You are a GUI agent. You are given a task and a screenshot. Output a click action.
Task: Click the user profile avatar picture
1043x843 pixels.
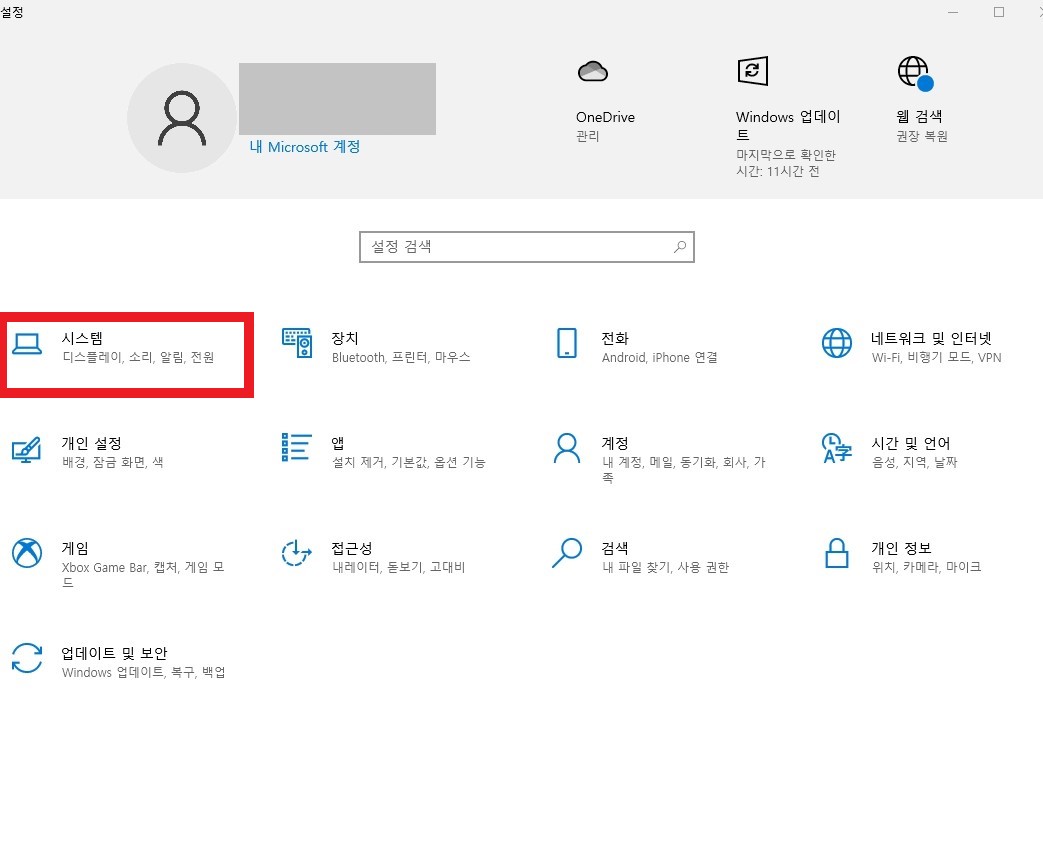tap(182, 118)
